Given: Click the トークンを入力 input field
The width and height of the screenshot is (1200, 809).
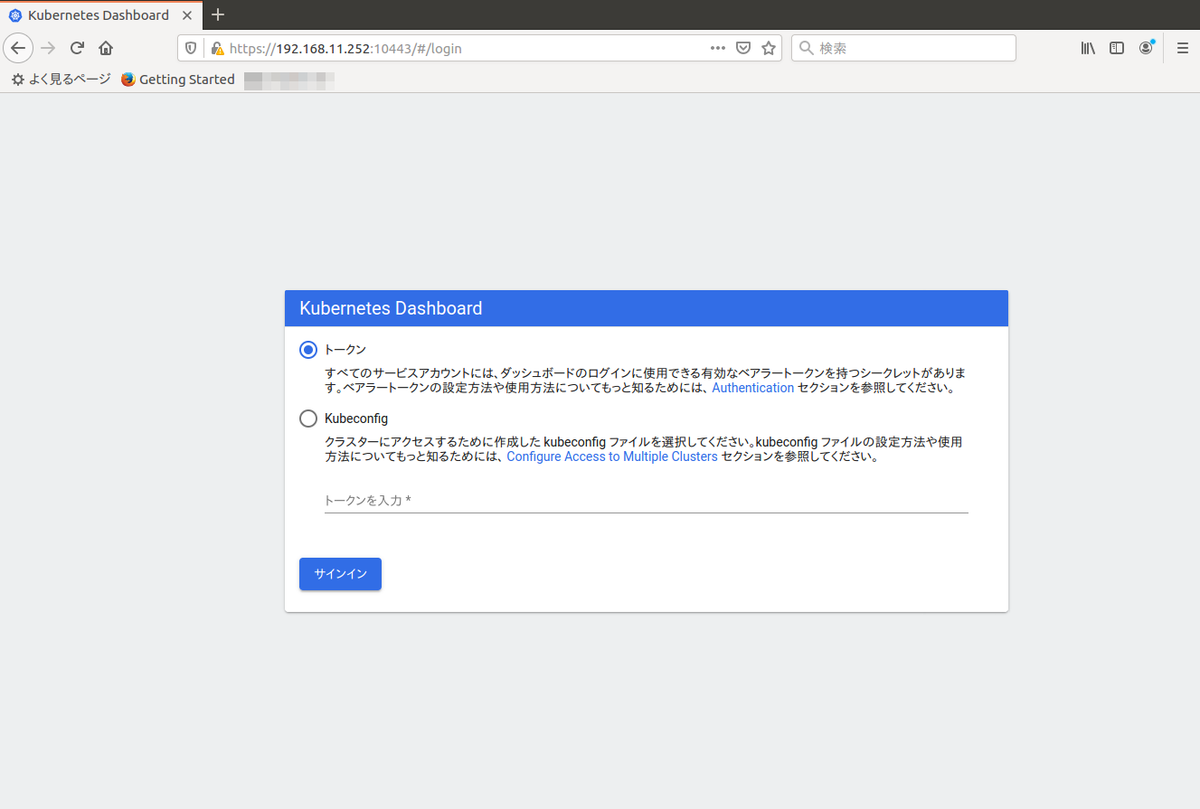Looking at the screenshot, I should (x=646, y=499).
